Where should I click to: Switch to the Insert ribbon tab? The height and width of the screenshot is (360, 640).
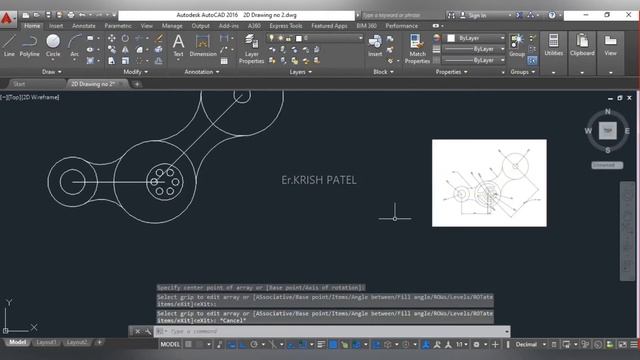click(x=56, y=26)
